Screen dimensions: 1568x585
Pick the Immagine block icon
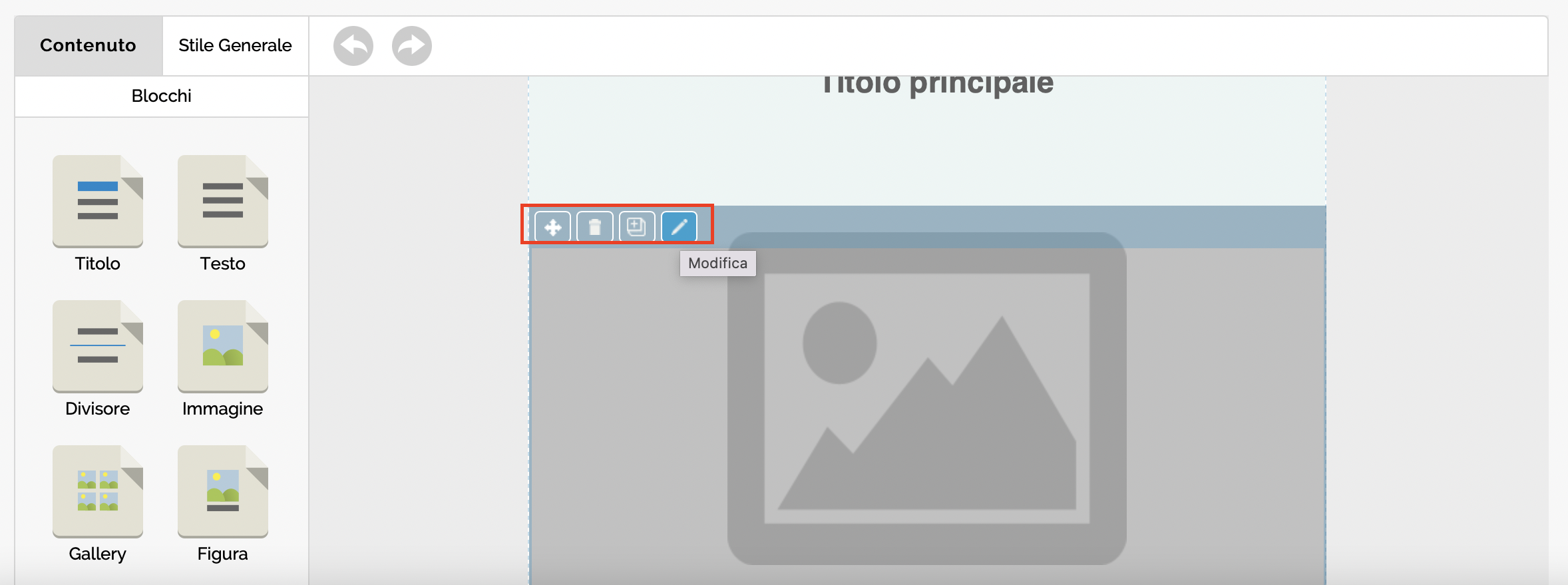click(223, 346)
